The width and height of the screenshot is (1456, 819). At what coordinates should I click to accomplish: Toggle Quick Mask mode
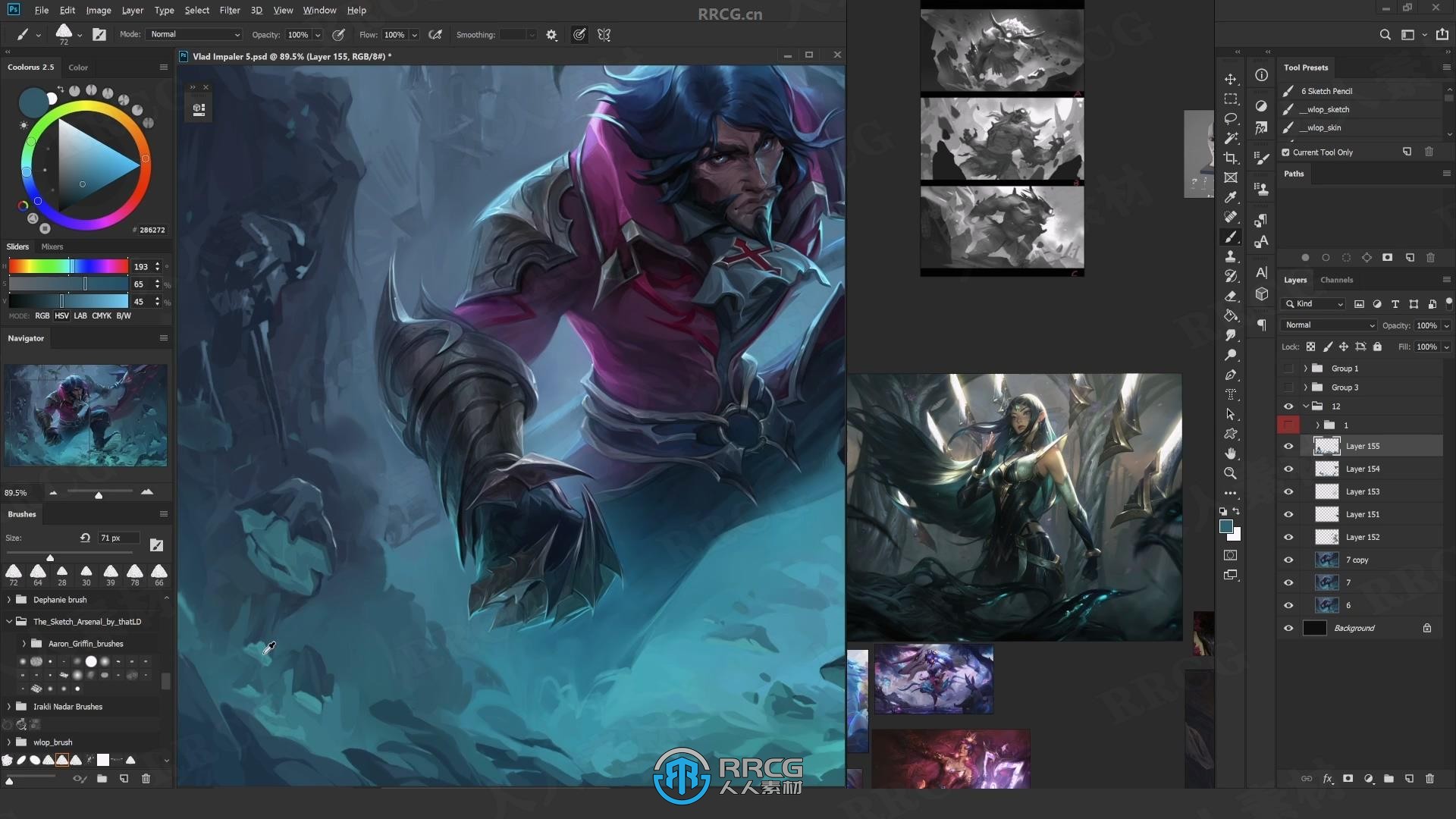coord(1231,556)
